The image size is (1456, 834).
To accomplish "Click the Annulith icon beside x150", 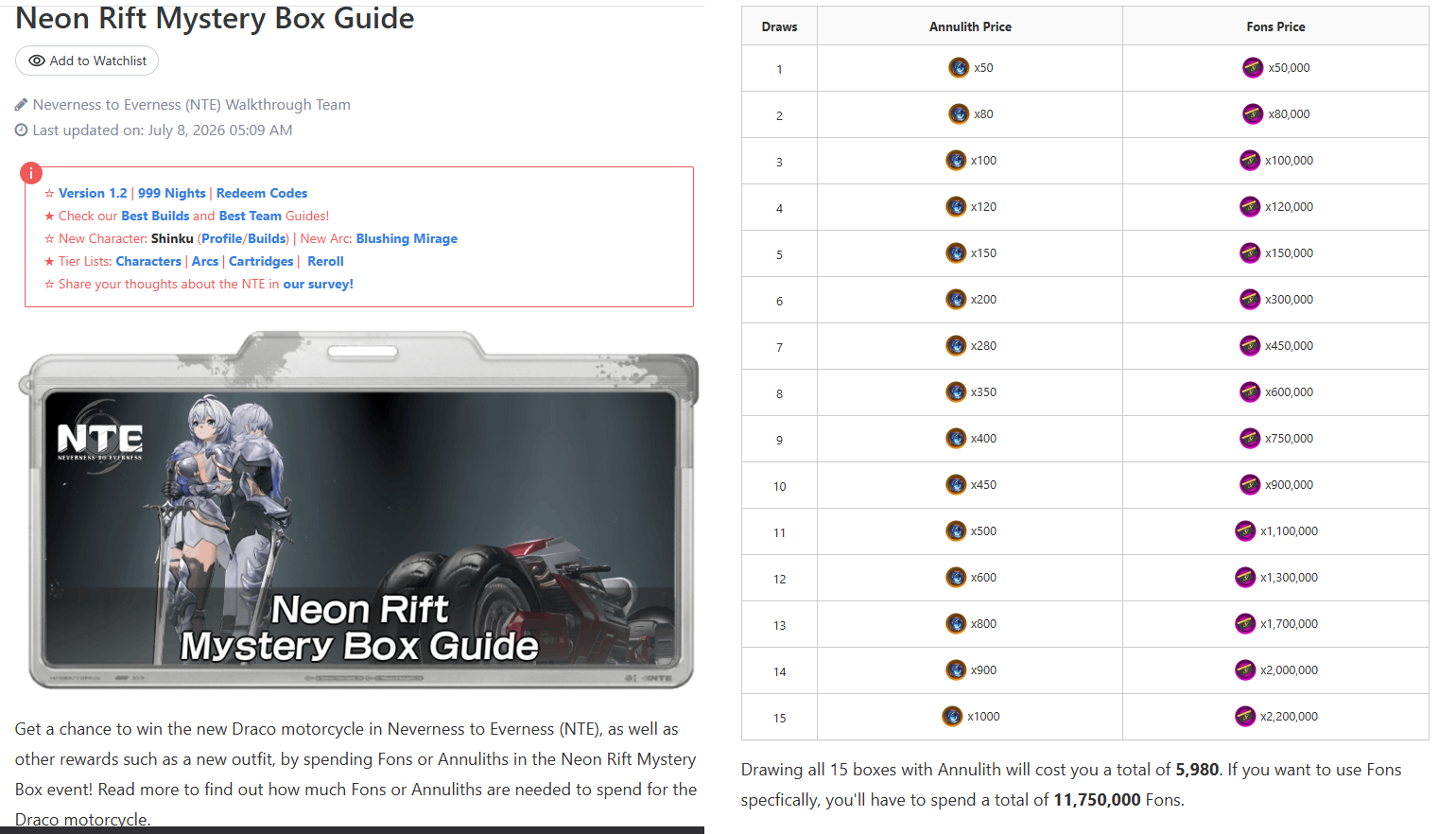I will point(956,252).
